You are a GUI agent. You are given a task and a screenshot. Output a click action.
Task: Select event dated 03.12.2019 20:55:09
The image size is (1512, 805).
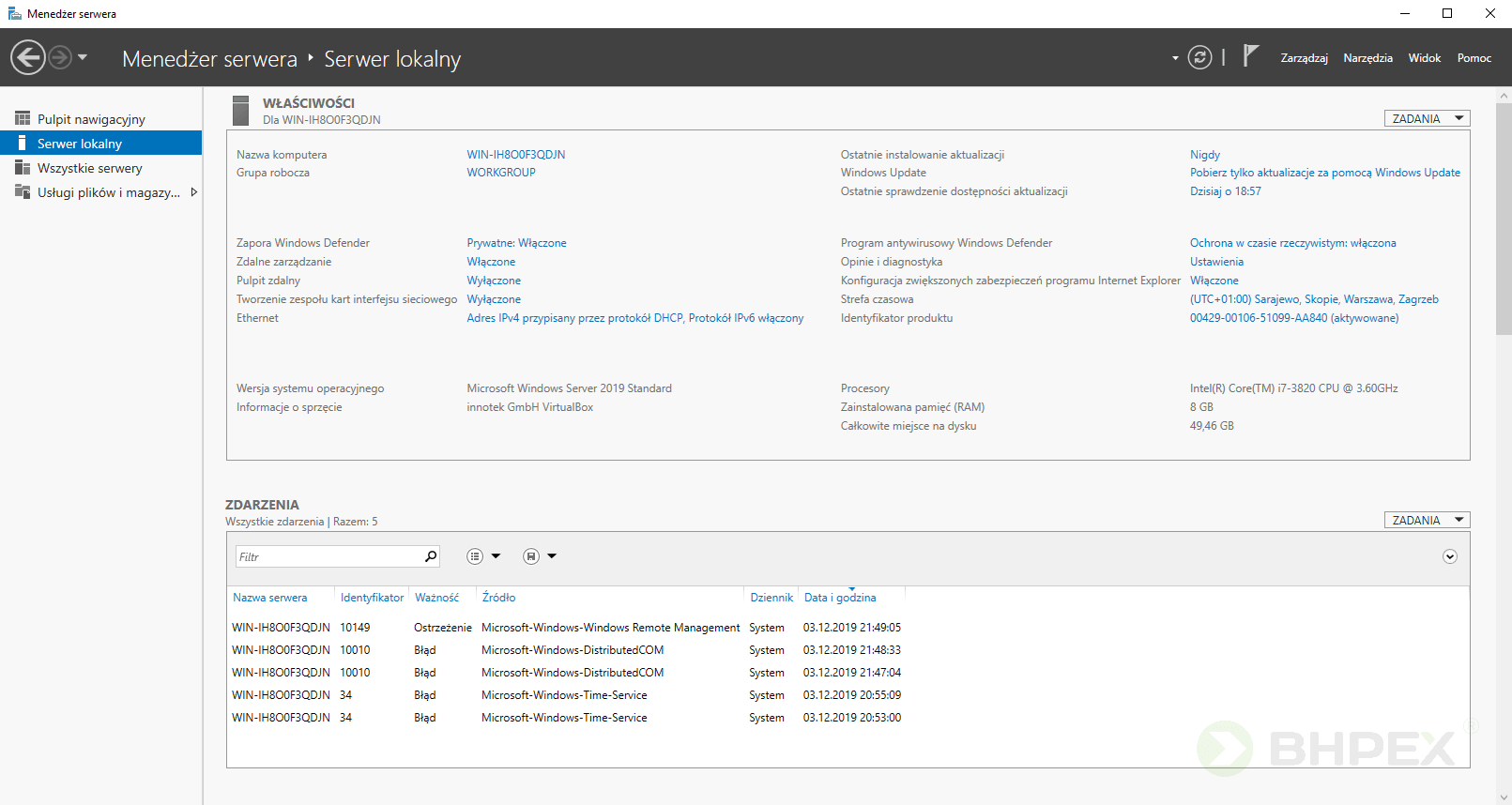pos(848,695)
